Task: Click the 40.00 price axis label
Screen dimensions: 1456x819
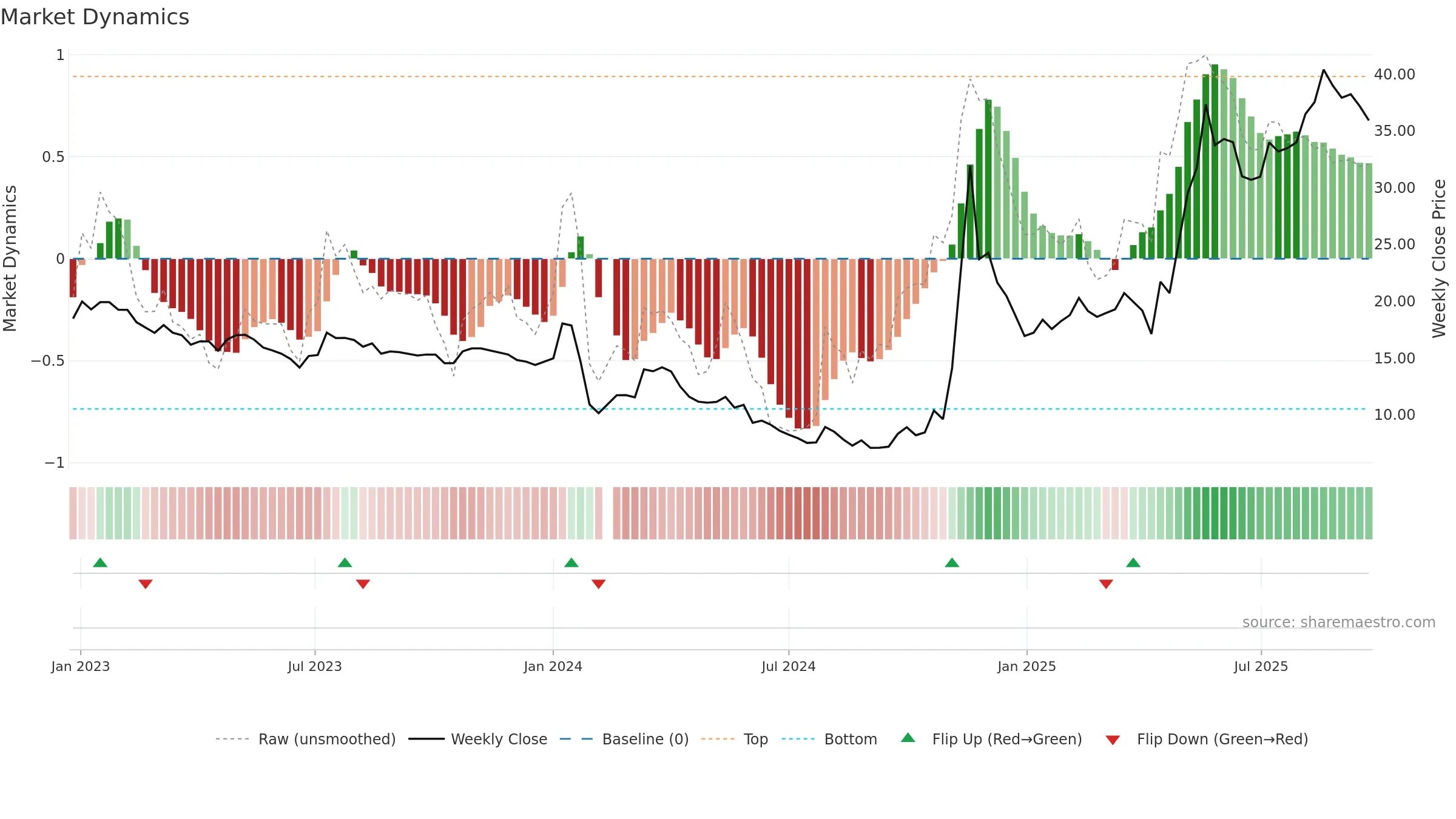Action: tap(1395, 74)
